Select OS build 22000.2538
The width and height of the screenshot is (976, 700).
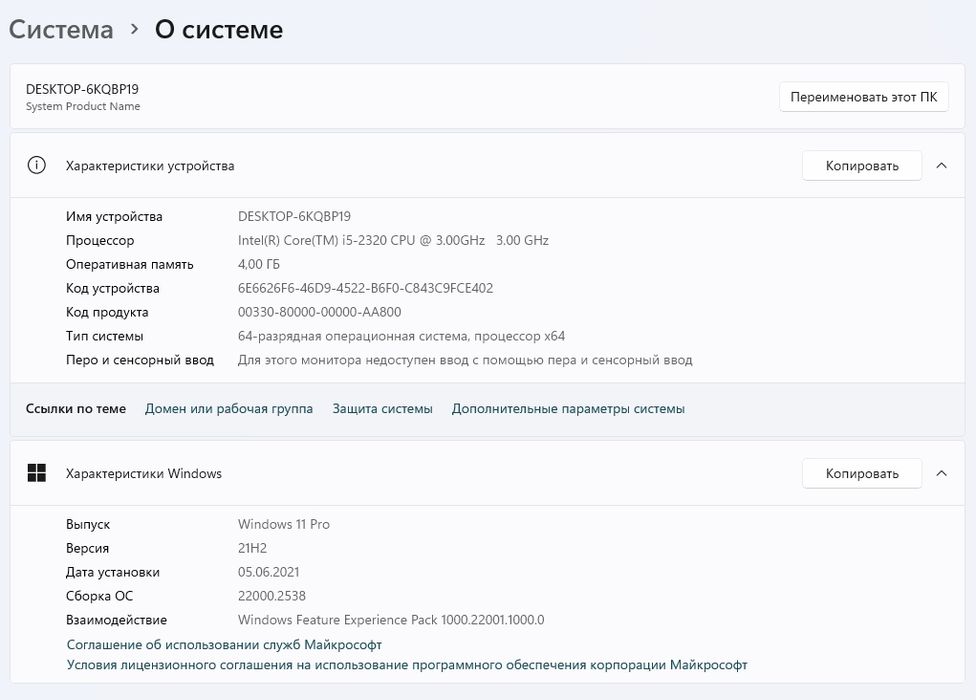point(271,596)
